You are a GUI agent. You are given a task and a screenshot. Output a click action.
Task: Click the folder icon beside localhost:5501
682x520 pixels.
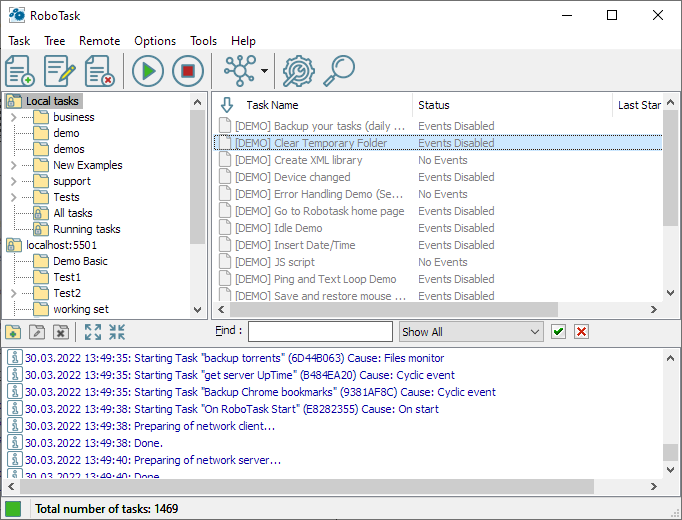click(14, 245)
